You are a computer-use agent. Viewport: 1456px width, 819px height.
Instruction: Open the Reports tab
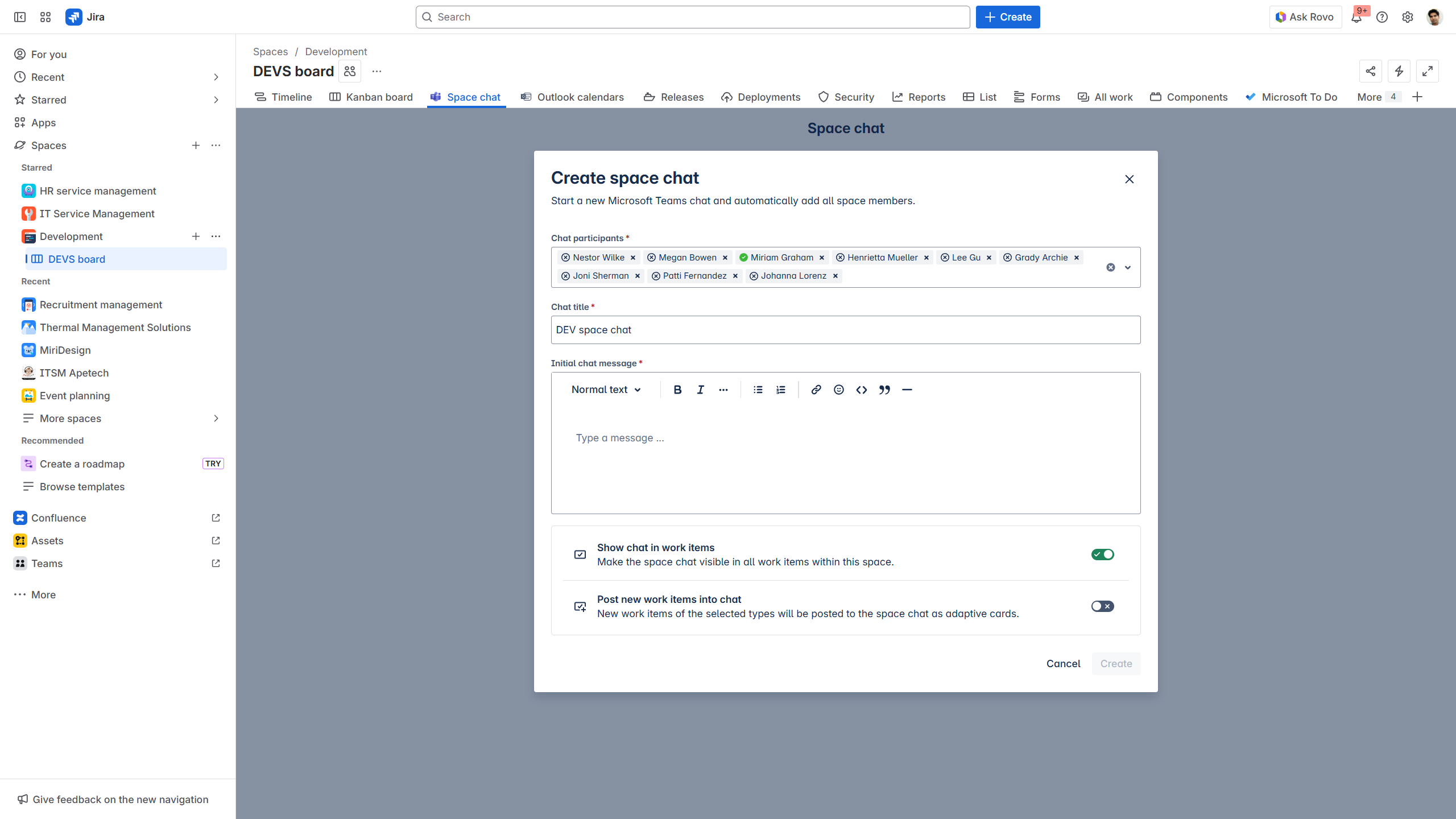tap(919, 97)
